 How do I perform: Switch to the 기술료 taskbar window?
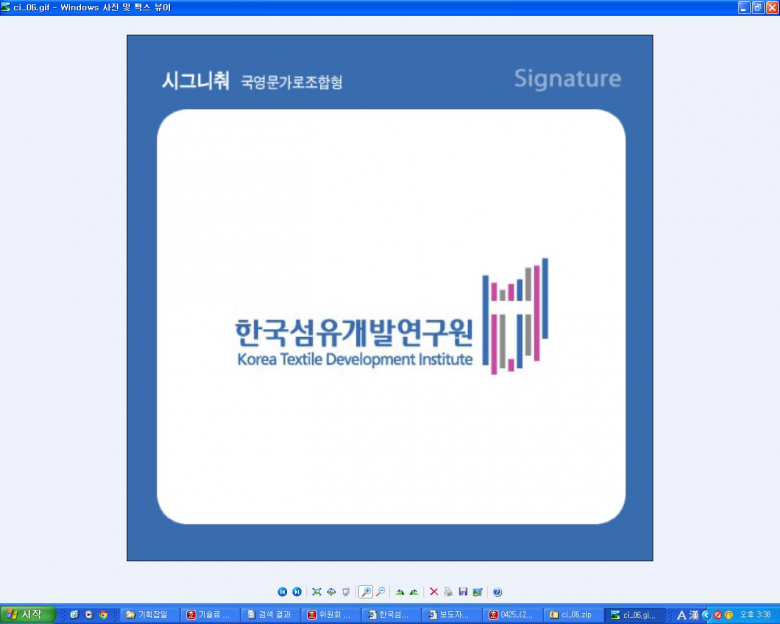coord(209,615)
